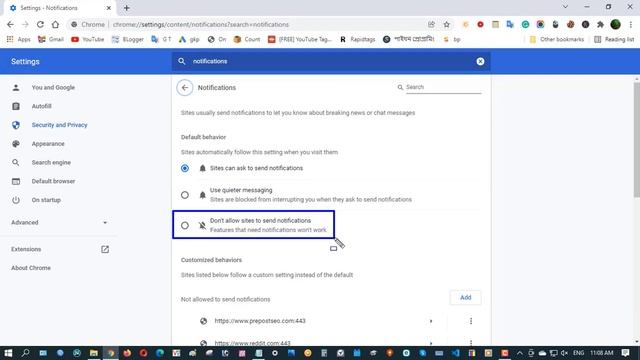Click the ENG language indicator in taskbar
The height and width of the screenshot is (360, 640).
click(578, 353)
